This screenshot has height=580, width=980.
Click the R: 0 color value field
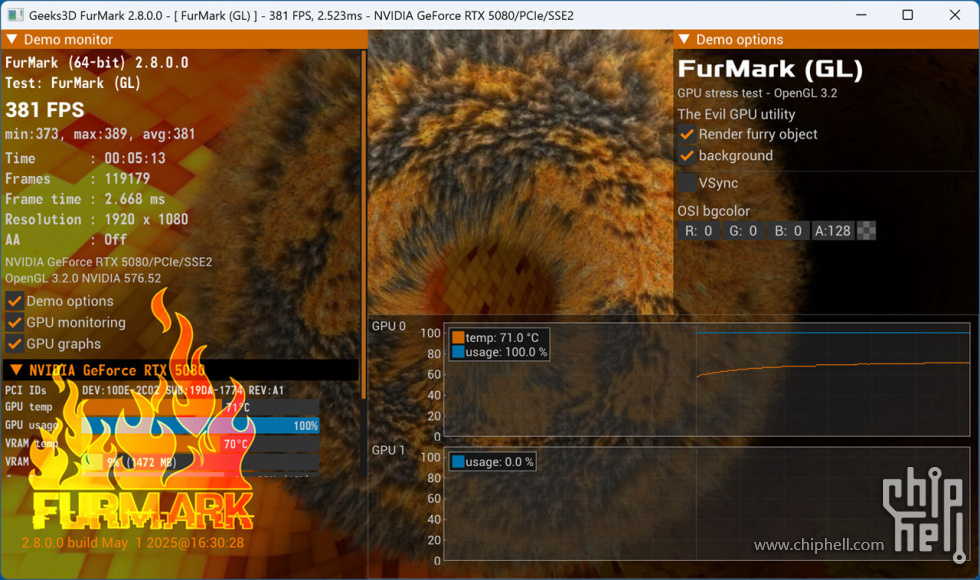698,231
